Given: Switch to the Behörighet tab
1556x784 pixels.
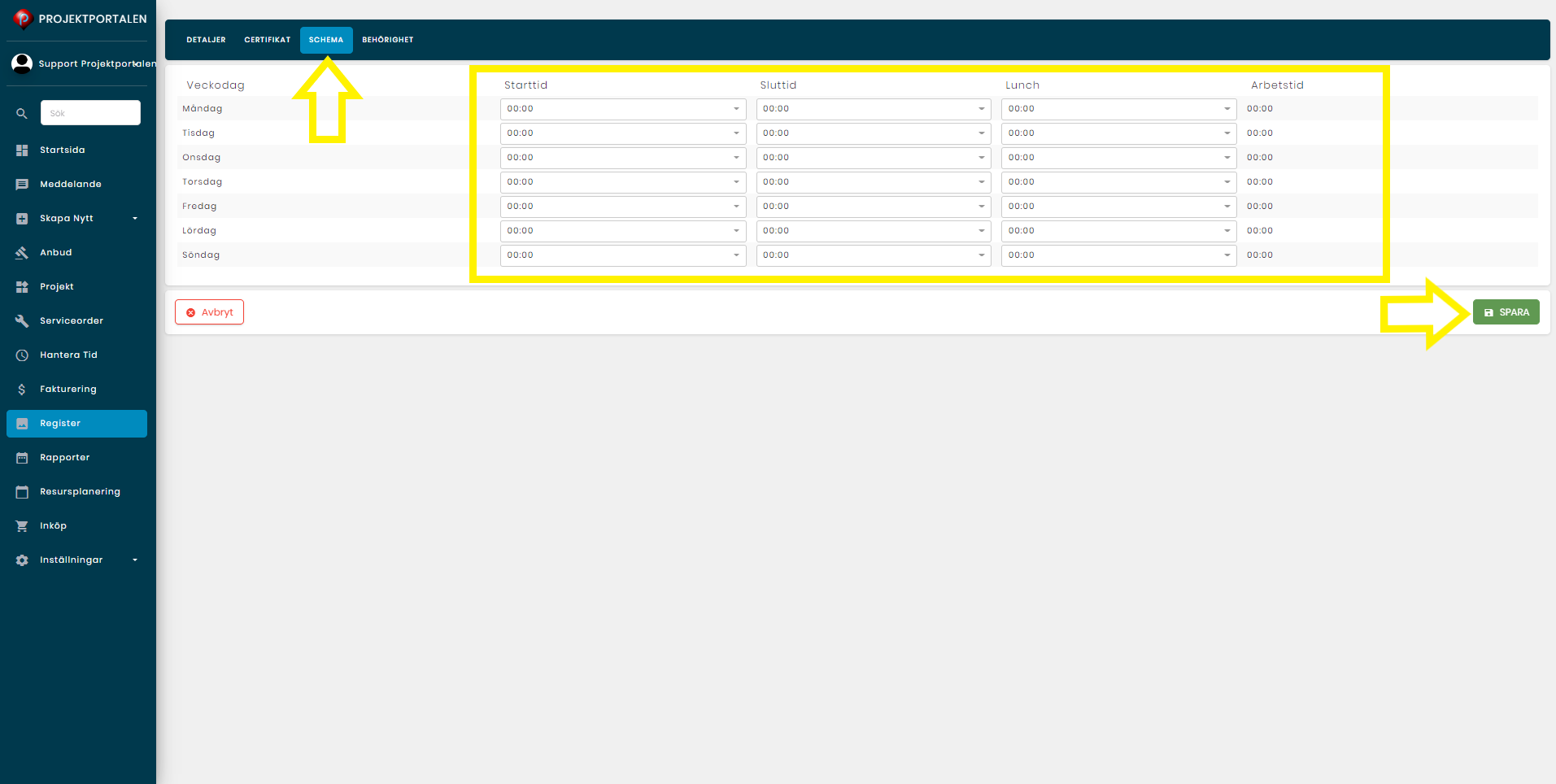Looking at the screenshot, I should pyautogui.click(x=388, y=40).
